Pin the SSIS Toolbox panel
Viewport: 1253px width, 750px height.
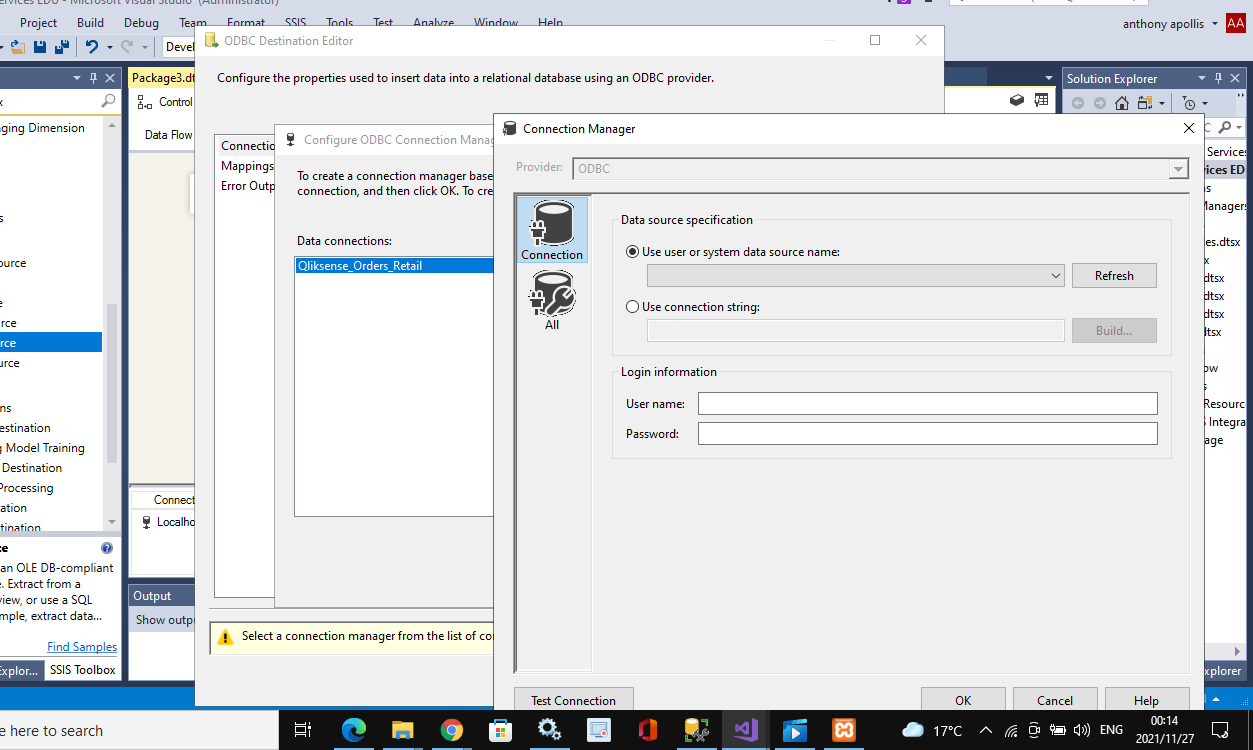coord(94,78)
